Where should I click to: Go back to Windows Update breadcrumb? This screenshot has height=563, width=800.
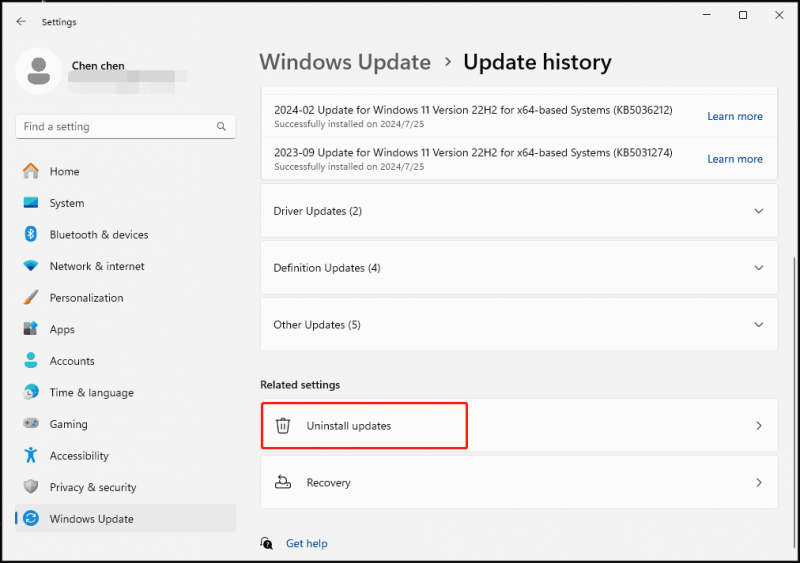point(345,62)
